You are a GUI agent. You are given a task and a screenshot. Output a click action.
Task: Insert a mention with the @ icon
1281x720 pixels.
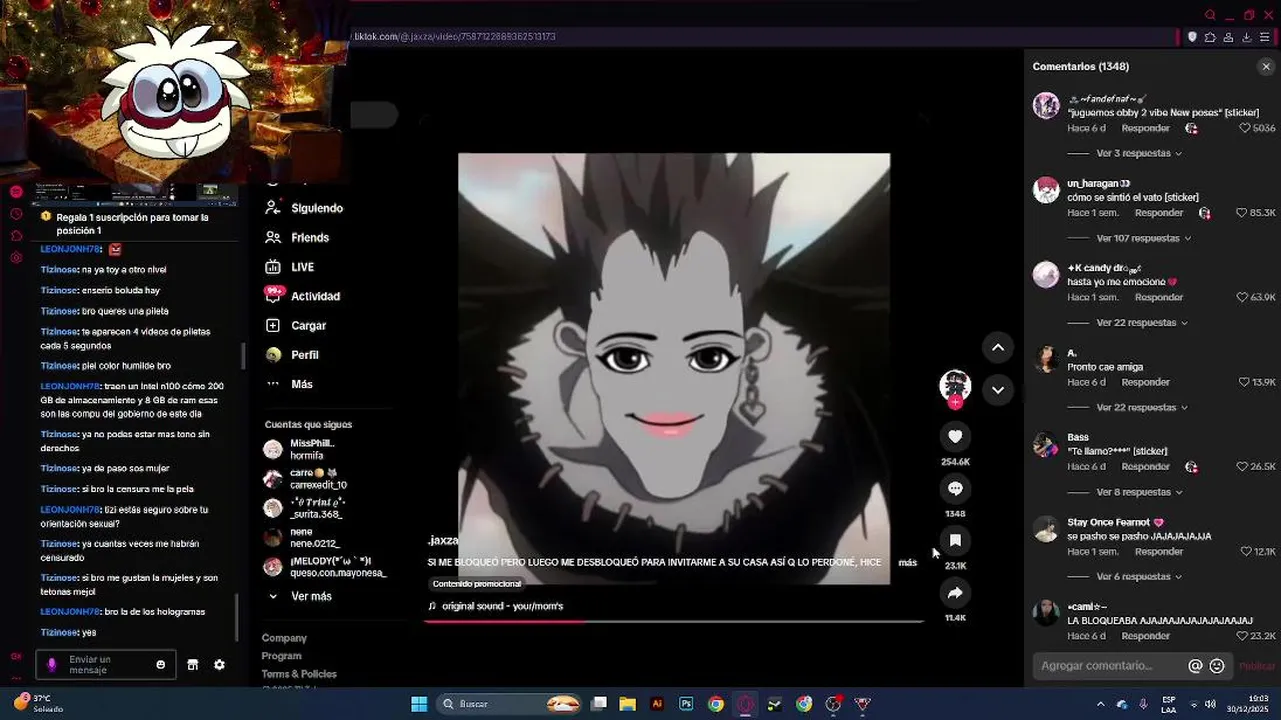pos(1195,666)
